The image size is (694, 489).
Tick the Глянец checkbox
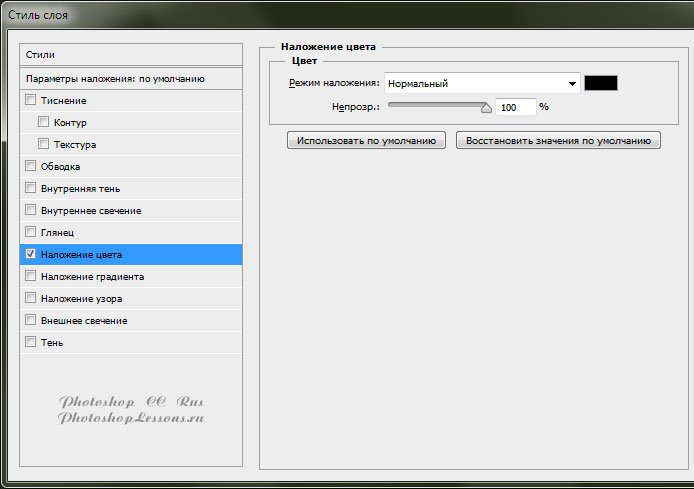click(30, 232)
